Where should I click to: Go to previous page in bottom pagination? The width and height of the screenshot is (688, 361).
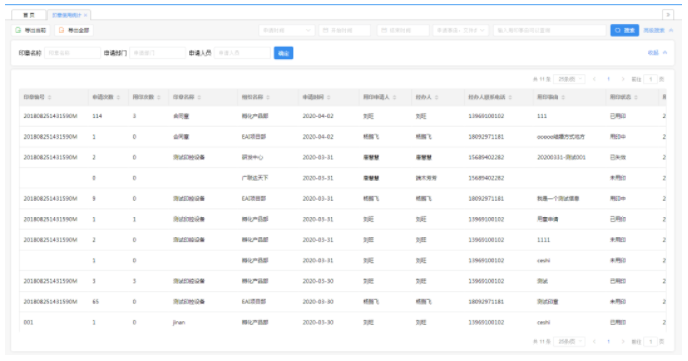click(594, 341)
